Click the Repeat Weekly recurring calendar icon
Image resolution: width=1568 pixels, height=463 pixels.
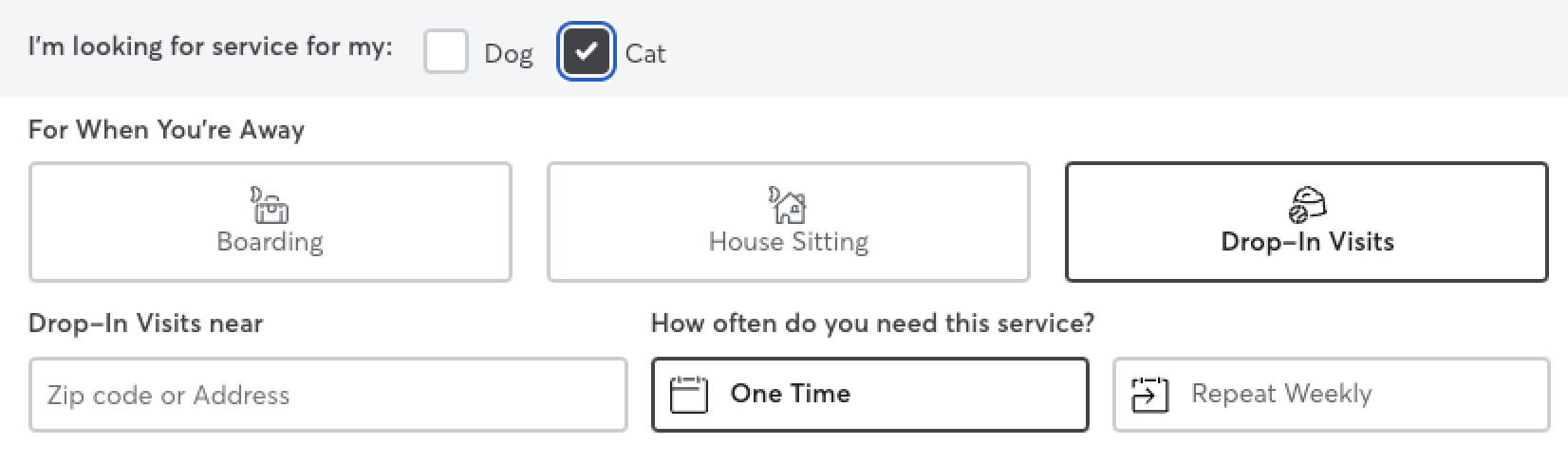tap(1149, 394)
